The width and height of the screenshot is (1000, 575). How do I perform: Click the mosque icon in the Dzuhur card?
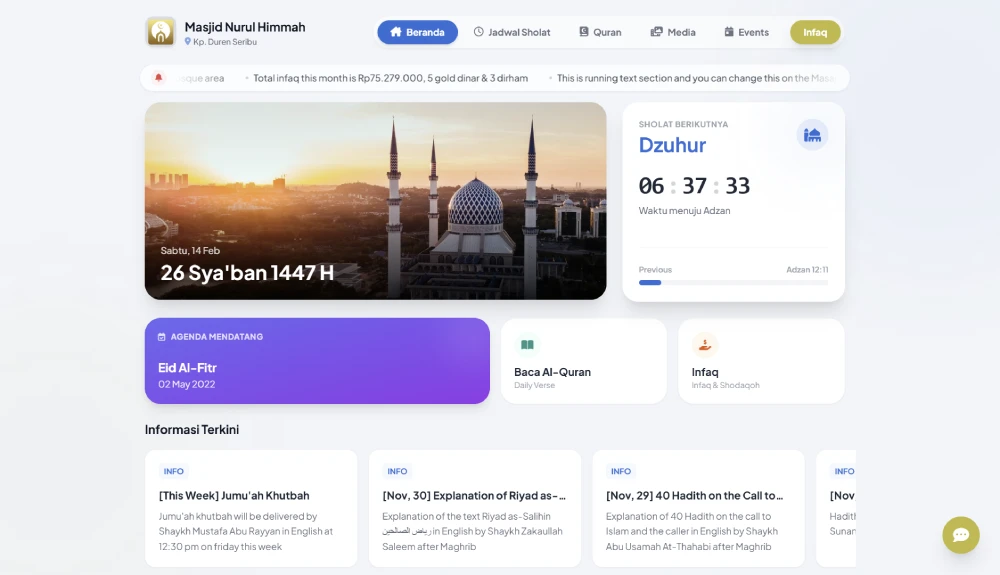pos(812,135)
